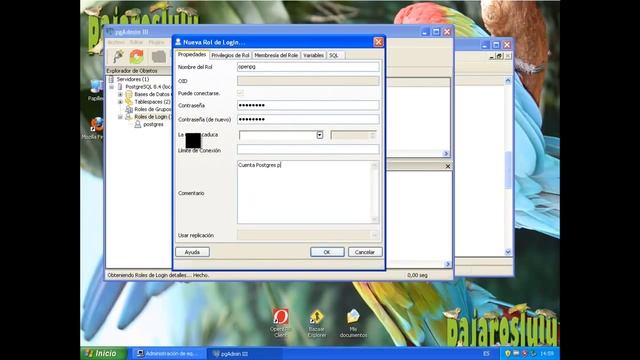This screenshot has width=640, height=360.
Task: Open the Variables tab
Action: point(313,55)
